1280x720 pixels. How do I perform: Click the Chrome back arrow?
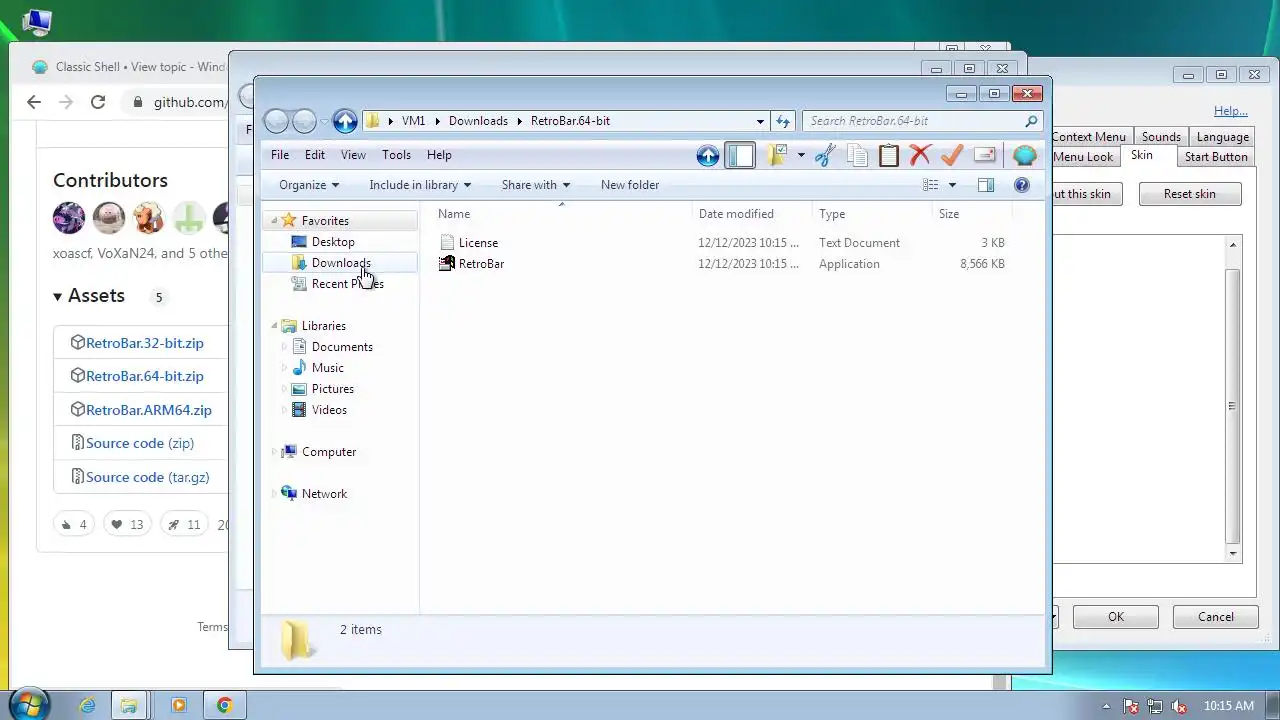[x=34, y=102]
